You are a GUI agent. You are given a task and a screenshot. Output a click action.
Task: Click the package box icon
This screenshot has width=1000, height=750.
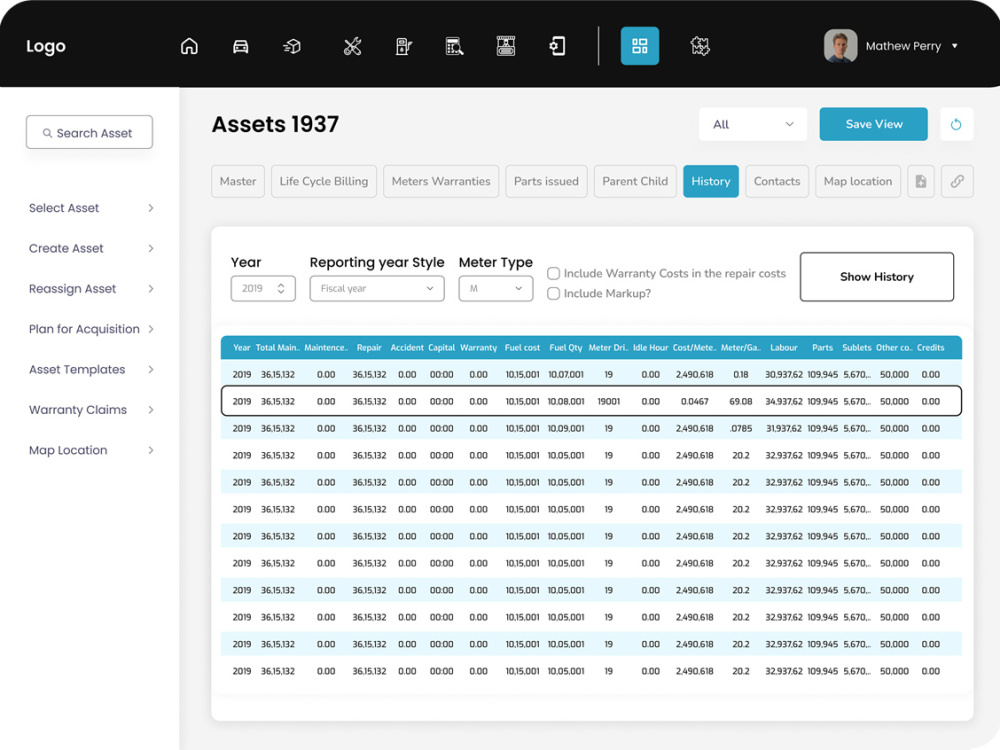point(292,46)
